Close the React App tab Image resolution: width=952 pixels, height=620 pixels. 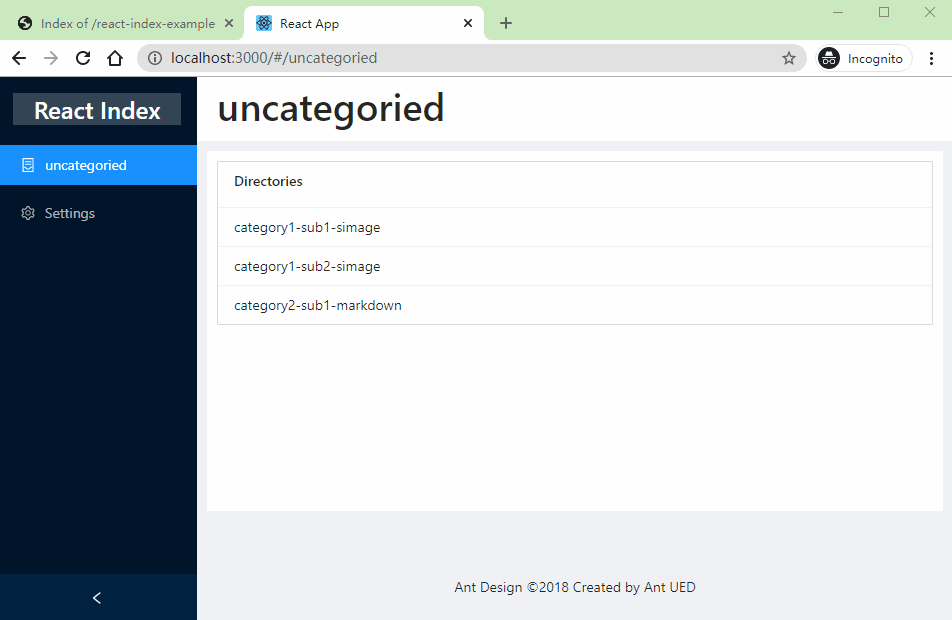467,23
